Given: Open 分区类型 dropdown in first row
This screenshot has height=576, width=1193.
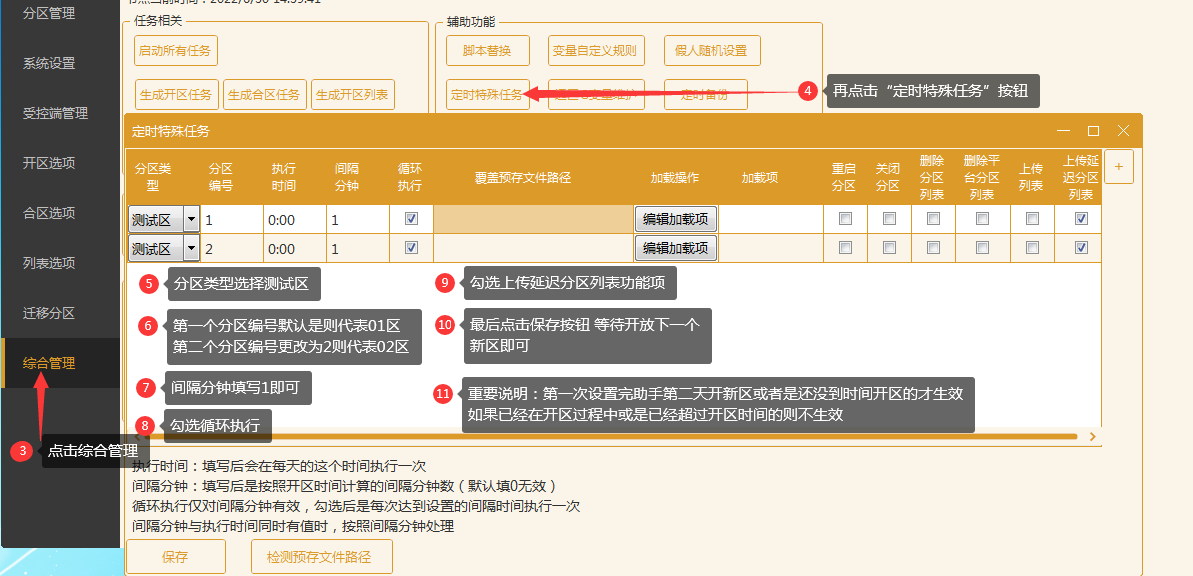Looking at the screenshot, I should tap(190, 220).
